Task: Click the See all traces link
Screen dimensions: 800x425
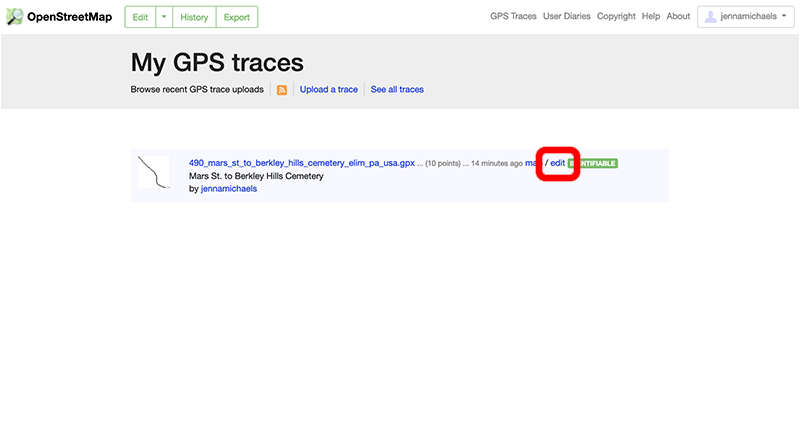Action: [397, 89]
